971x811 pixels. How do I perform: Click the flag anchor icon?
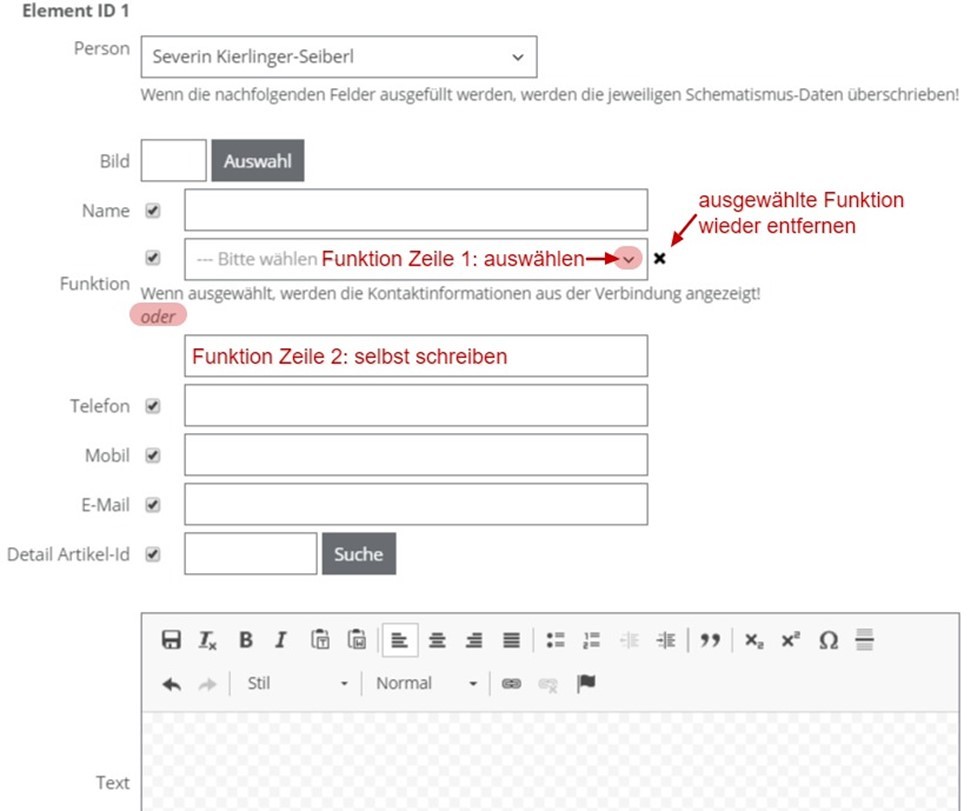586,684
